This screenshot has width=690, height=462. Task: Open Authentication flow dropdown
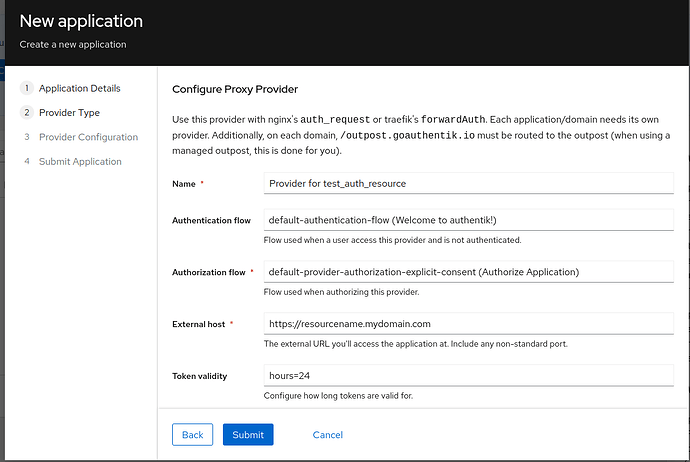click(x=468, y=220)
